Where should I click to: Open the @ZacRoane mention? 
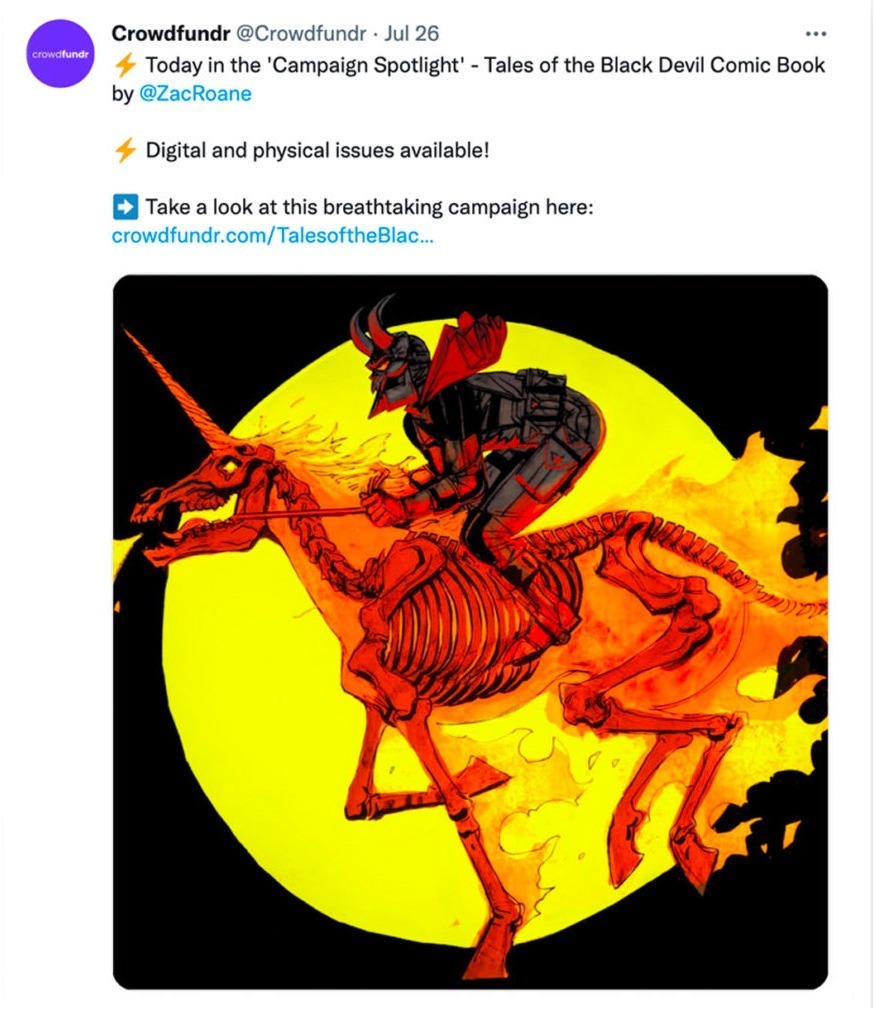pos(196,94)
